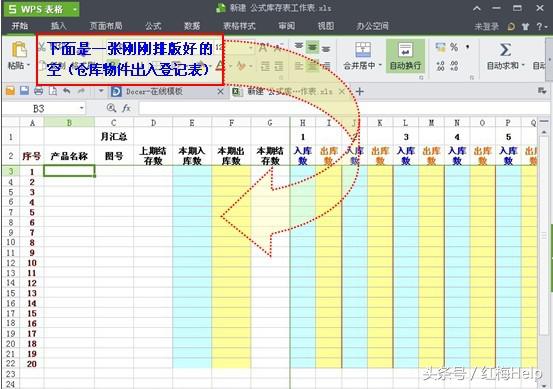Expand the Name Box dropdown arrow
Screen dimensions: 553x389
coord(81,108)
